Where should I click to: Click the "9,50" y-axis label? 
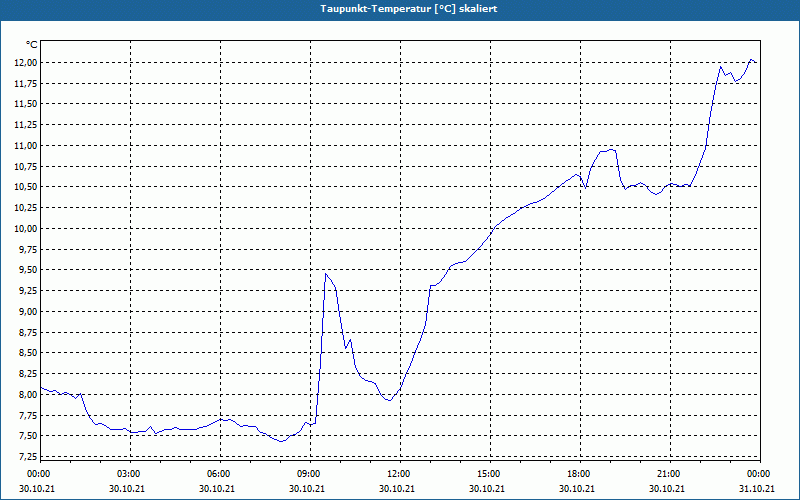[x=29, y=270]
